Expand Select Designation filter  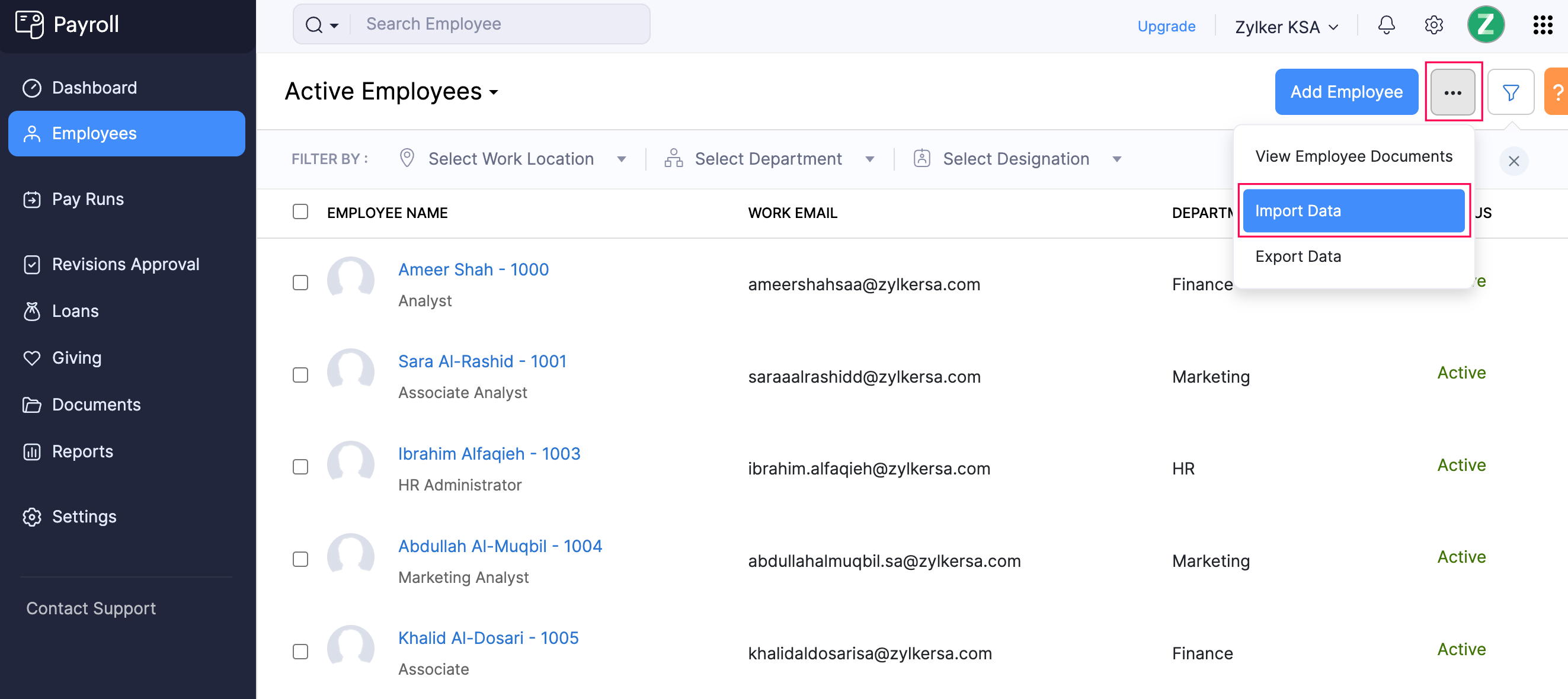coord(1017,159)
